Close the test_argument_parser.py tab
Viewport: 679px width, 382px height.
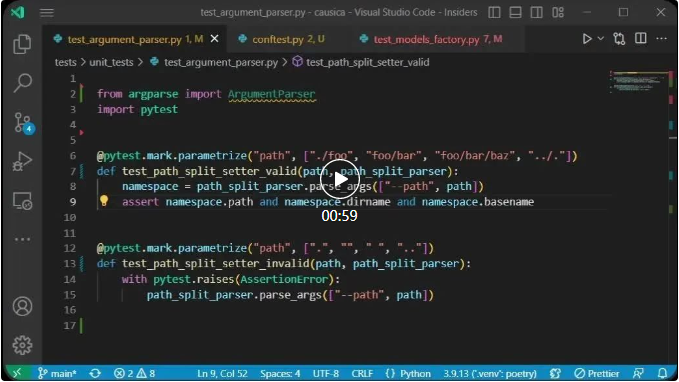point(214,39)
